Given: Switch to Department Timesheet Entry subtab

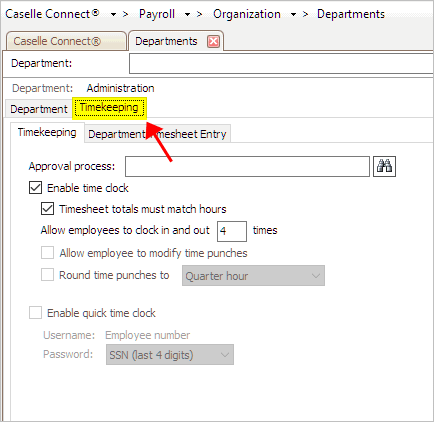Looking at the screenshot, I should pyautogui.click(x=157, y=134).
